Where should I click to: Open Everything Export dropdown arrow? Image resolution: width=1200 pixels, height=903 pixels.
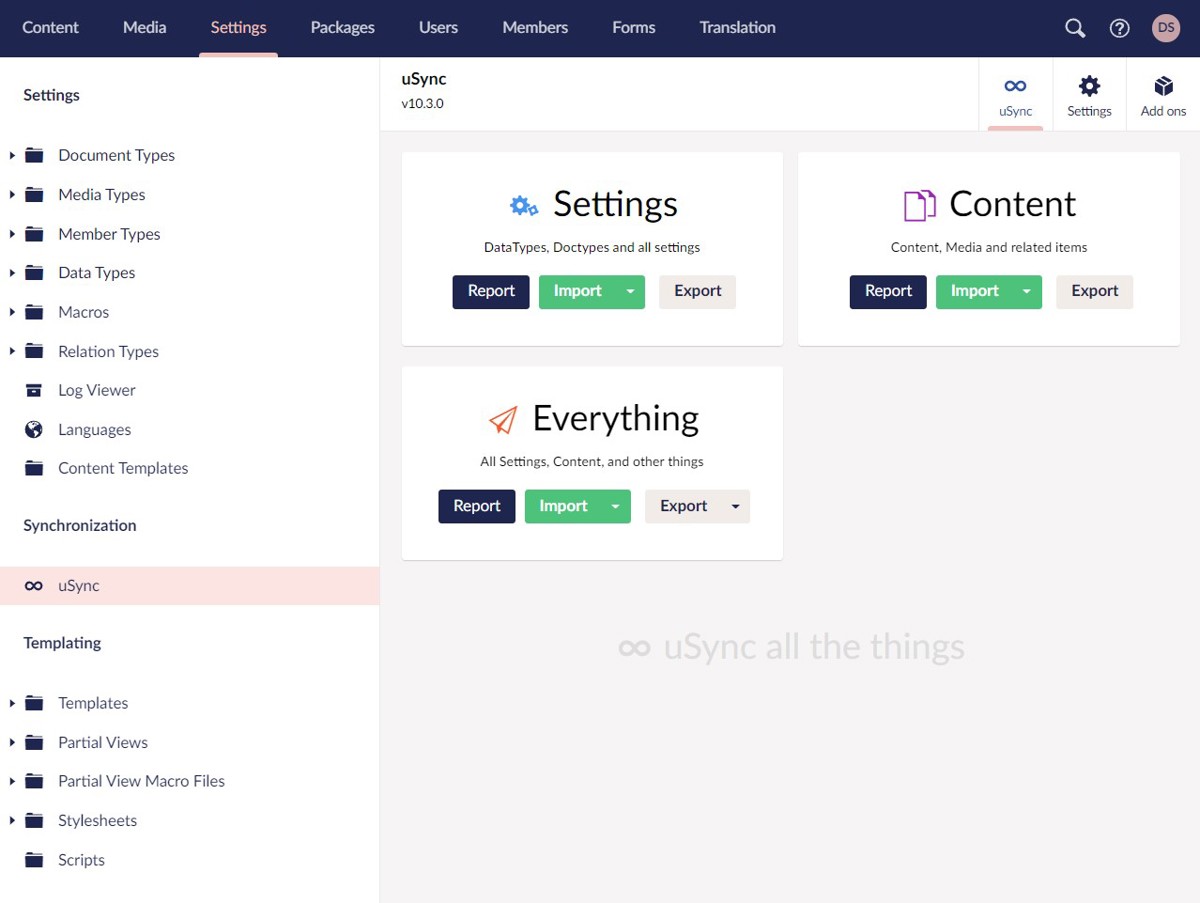735,506
